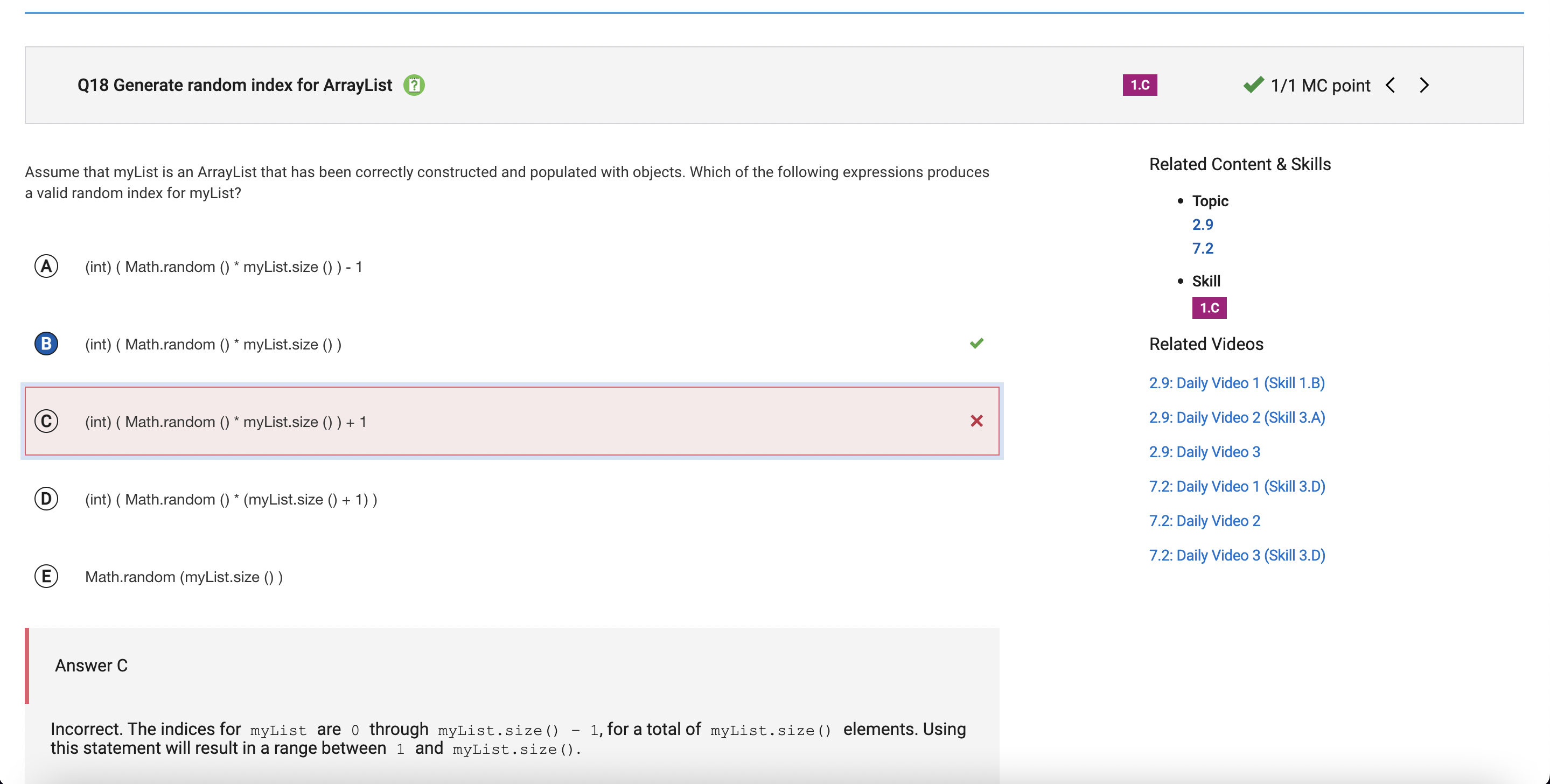
Task: Open 7.2: Daily Video 2 link
Action: click(x=1204, y=521)
